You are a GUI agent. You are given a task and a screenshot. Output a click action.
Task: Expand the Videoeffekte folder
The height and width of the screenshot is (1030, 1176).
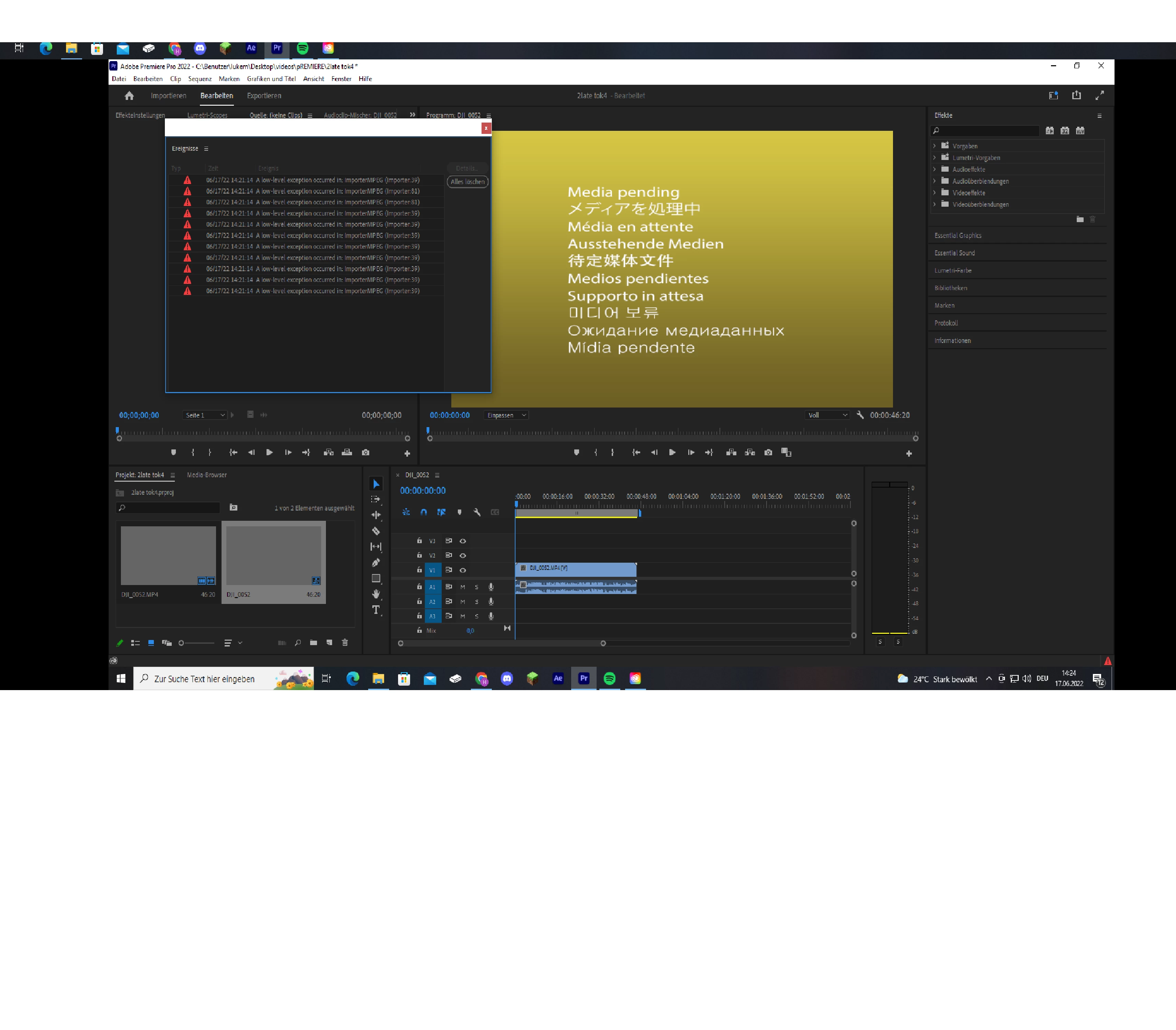(935, 193)
